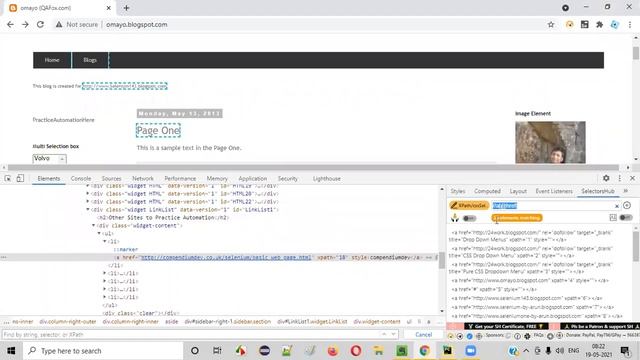This screenshot has height=360, width=640.
Task: Toggle the left SelectorsHub on/off switch
Action: [x=469, y=218]
